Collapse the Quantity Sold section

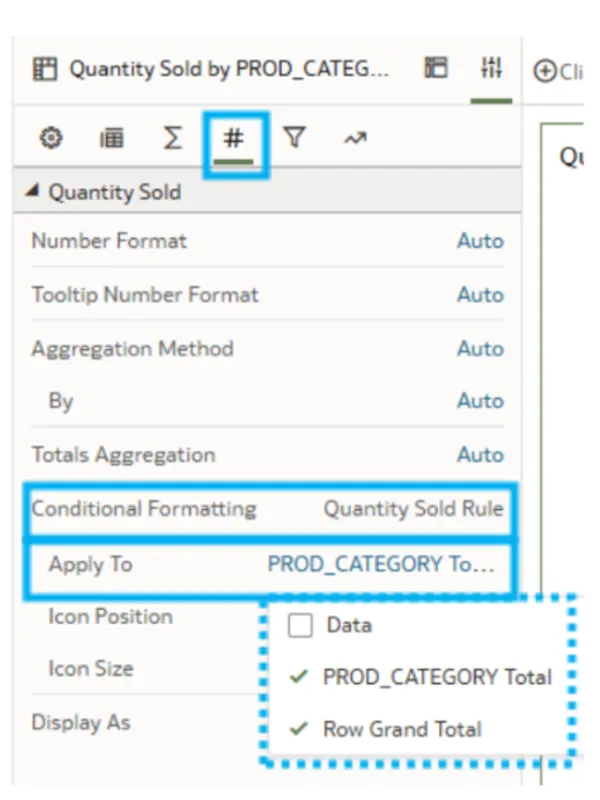(x=34, y=191)
